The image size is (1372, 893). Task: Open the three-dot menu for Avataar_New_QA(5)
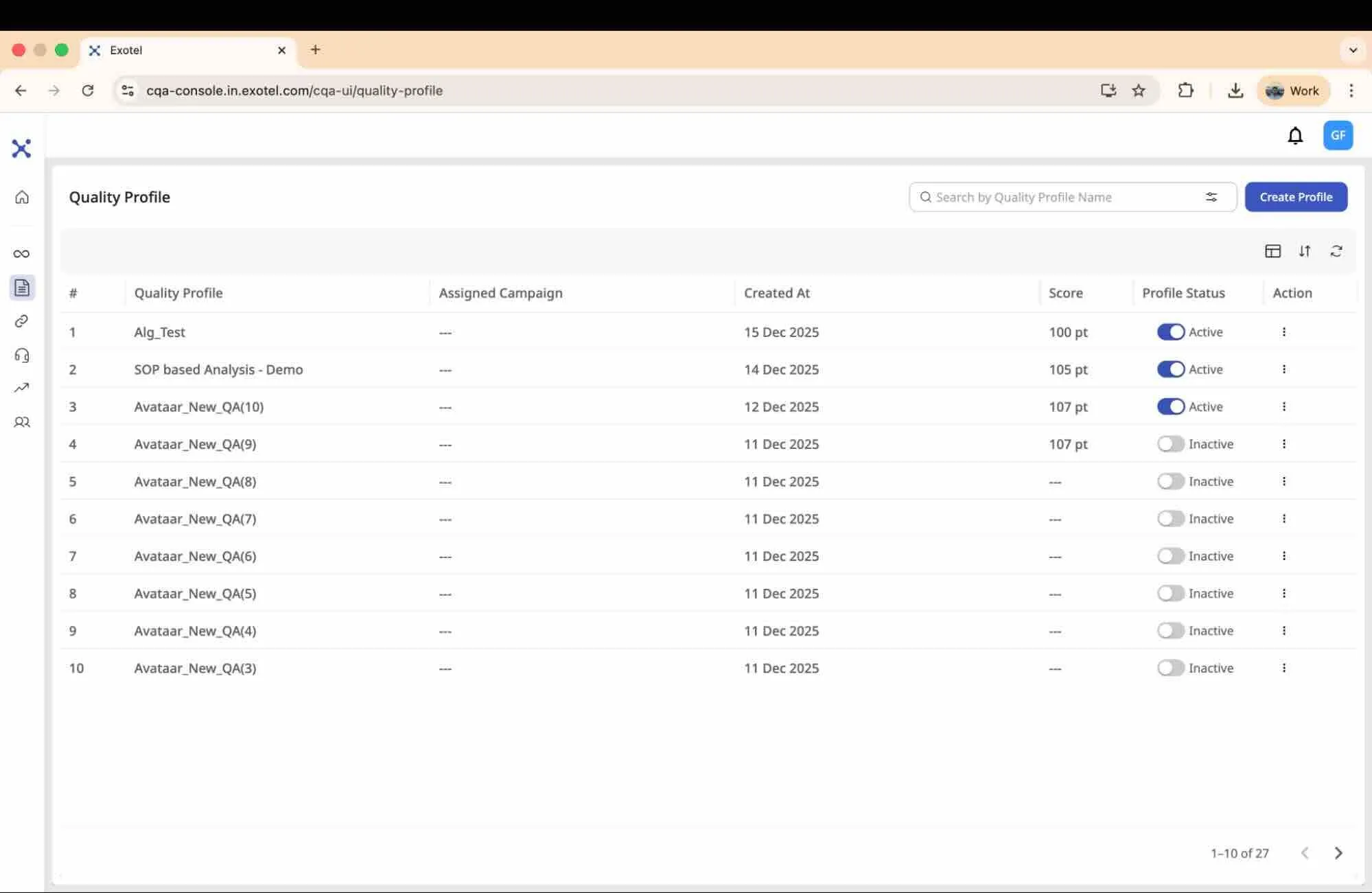(x=1284, y=594)
